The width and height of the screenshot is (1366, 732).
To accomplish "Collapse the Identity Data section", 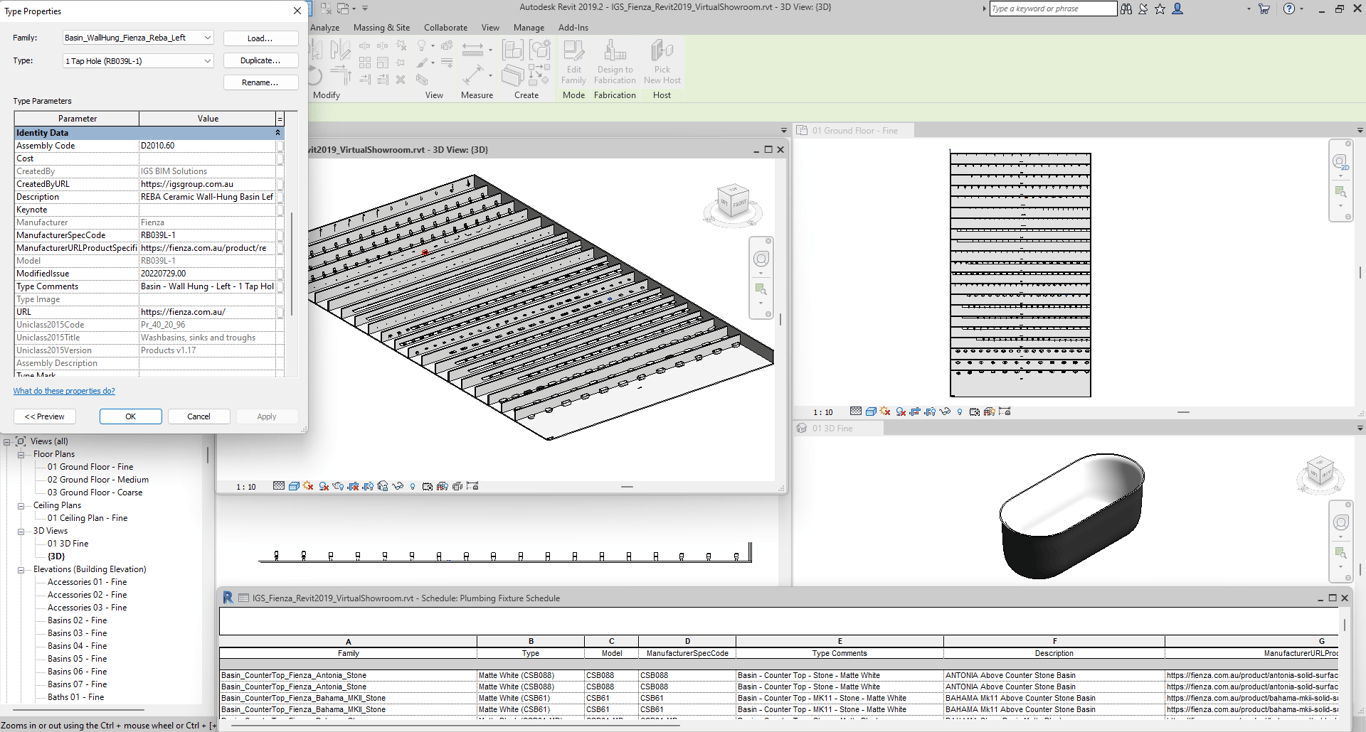I will pos(278,133).
